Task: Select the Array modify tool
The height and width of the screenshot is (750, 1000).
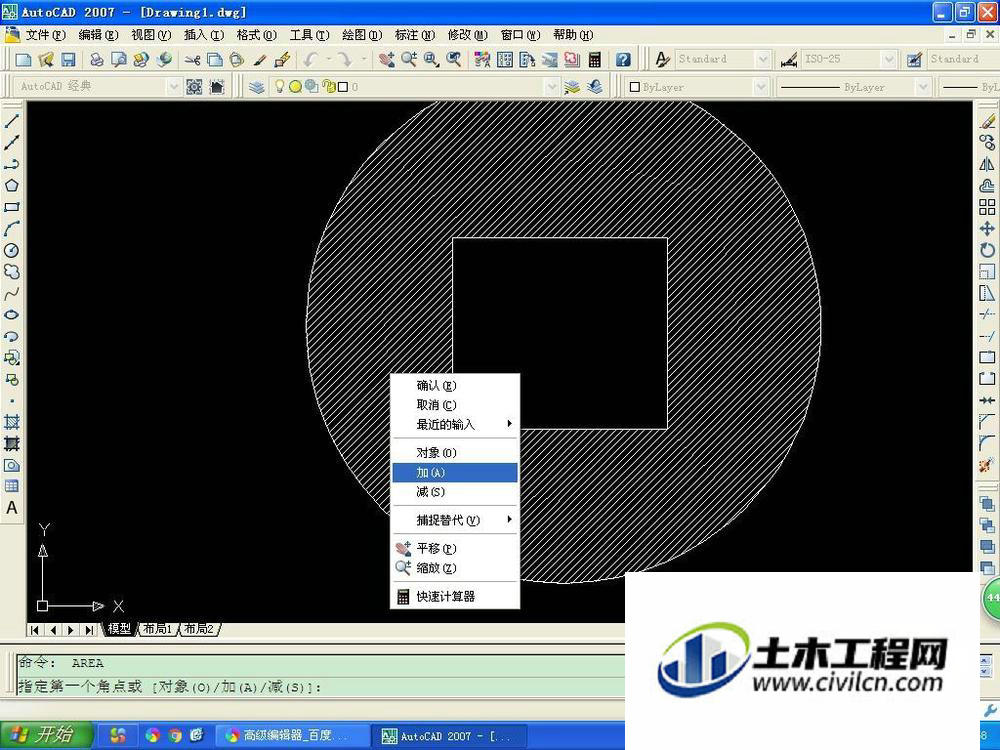Action: (x=987, y=207)
